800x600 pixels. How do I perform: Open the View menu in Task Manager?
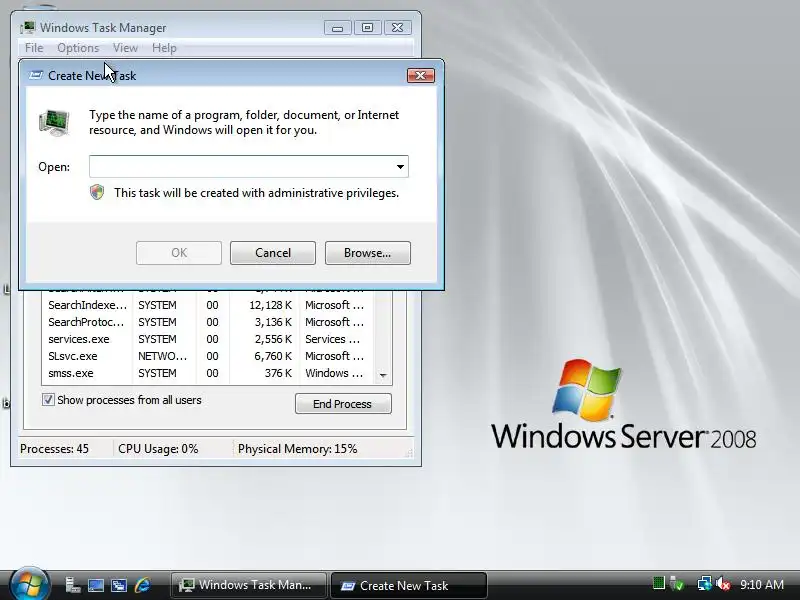[x=126, y=48]
